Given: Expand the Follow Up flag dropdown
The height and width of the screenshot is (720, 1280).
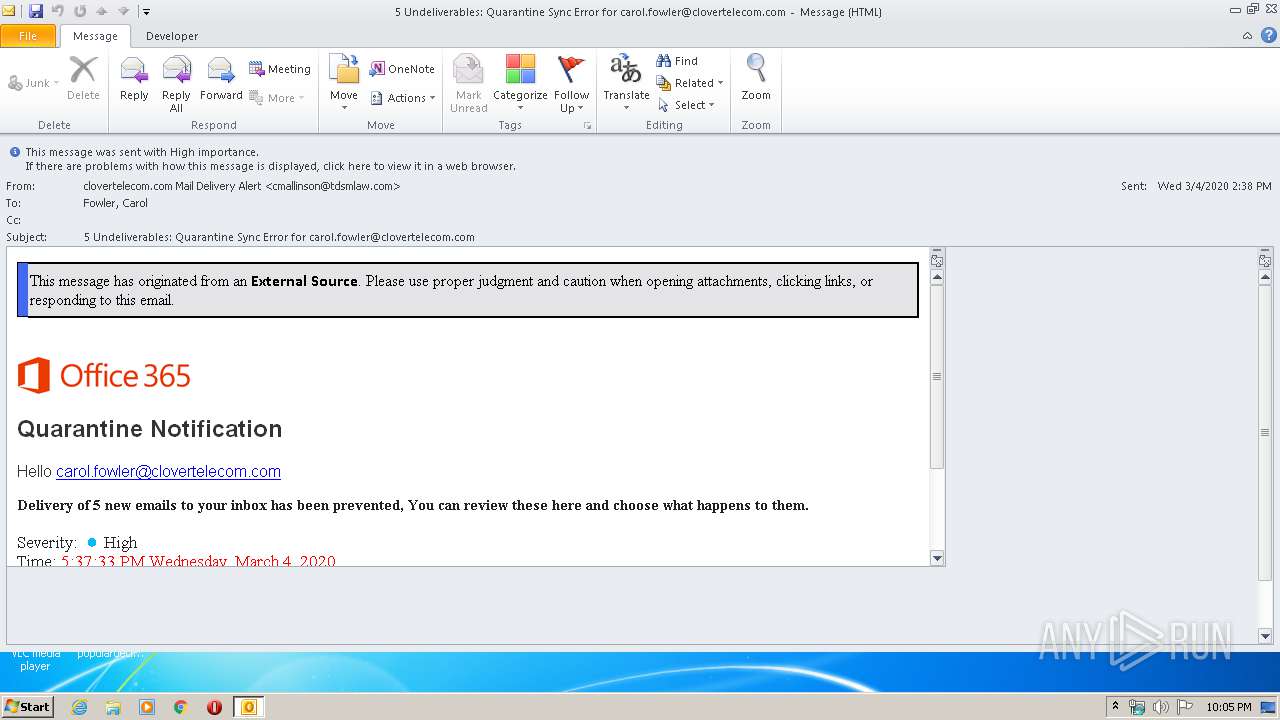Looking at the screenshot, I should 571,83.
